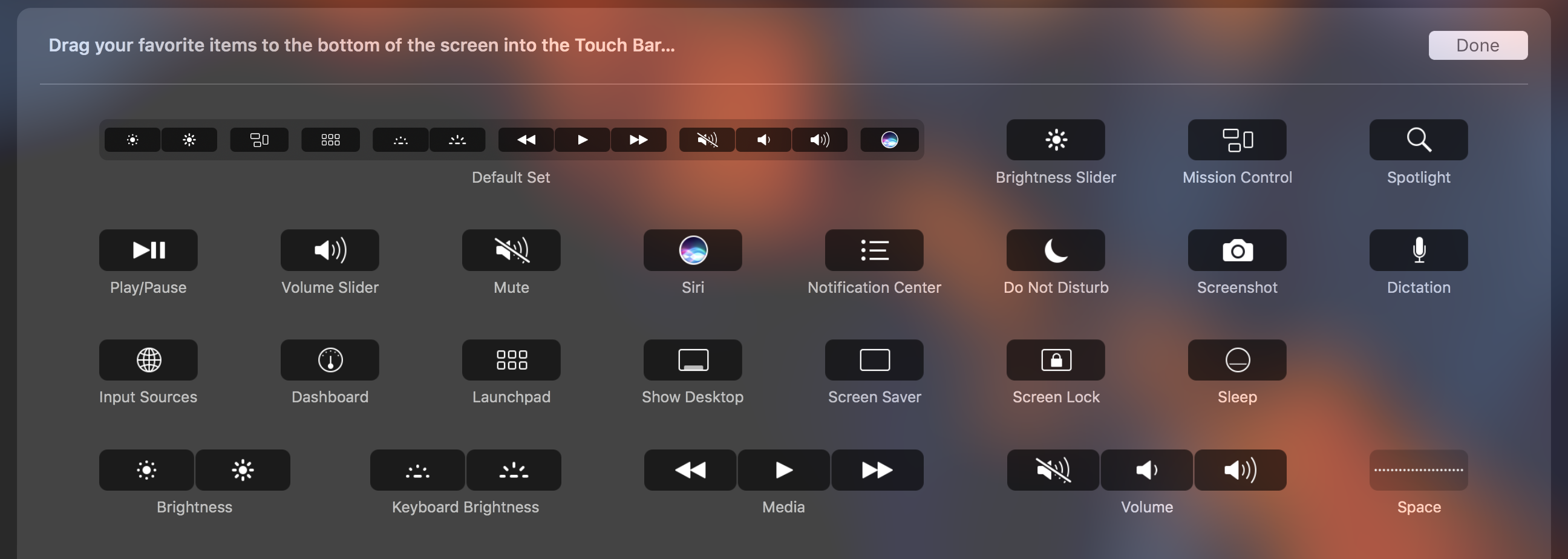Select the Dashboard gauge icon
This screenshot has width=1568, height=559.
pos(329,360)
